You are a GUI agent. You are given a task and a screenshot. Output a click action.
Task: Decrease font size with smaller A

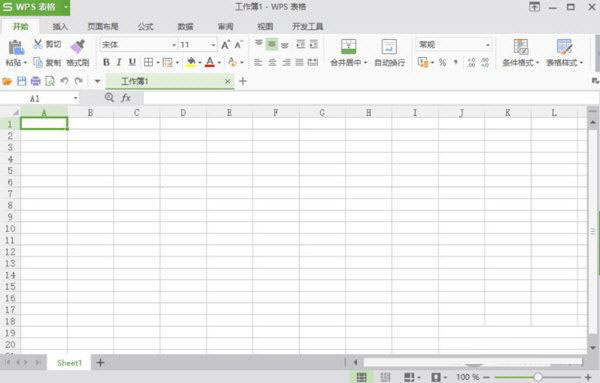click(239, 45)
